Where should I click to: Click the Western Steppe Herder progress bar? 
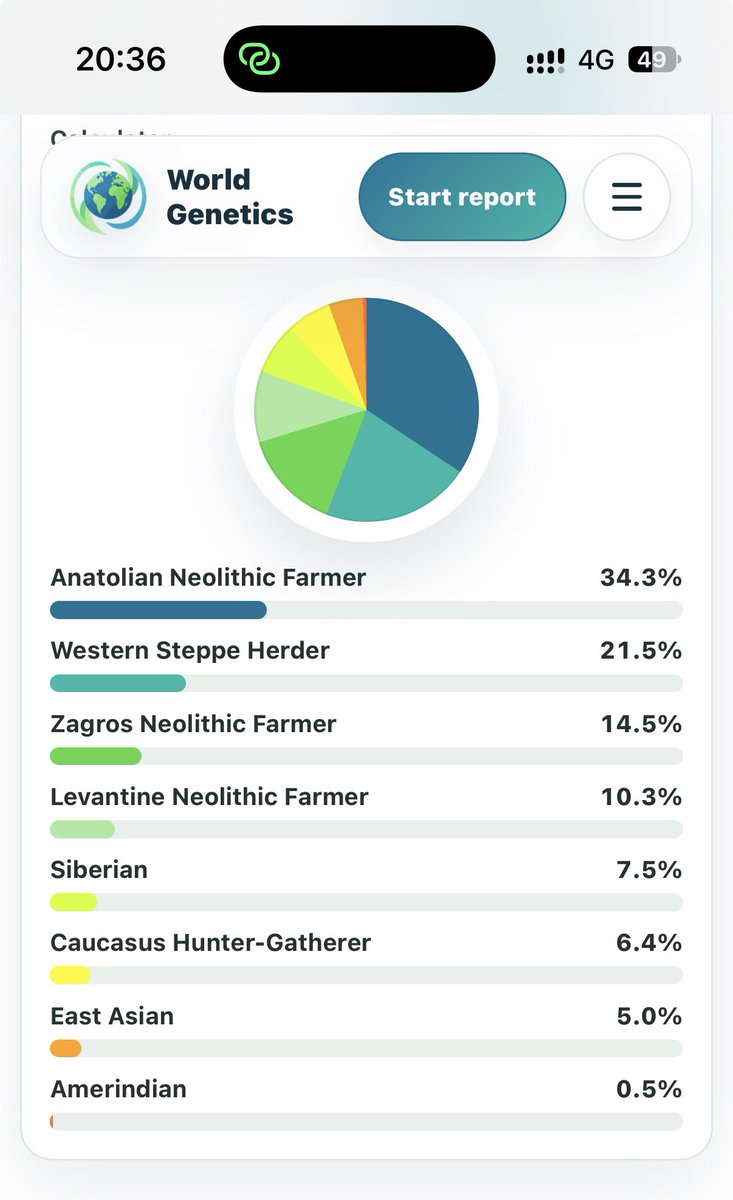pyautogui.click(x=366, y=683)
